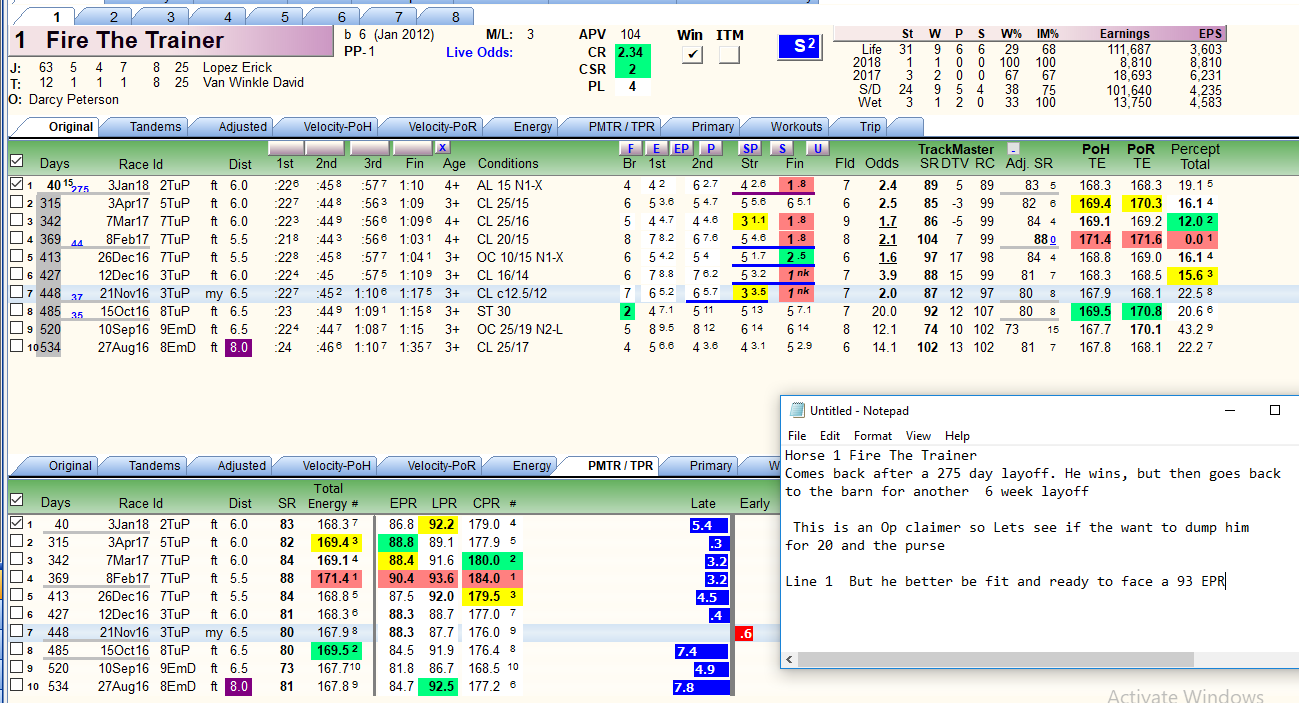Check upper row 4 checkbox for 8Feb17 race
Viewport: 1299px width, 703px height.
tap(15, 239)
